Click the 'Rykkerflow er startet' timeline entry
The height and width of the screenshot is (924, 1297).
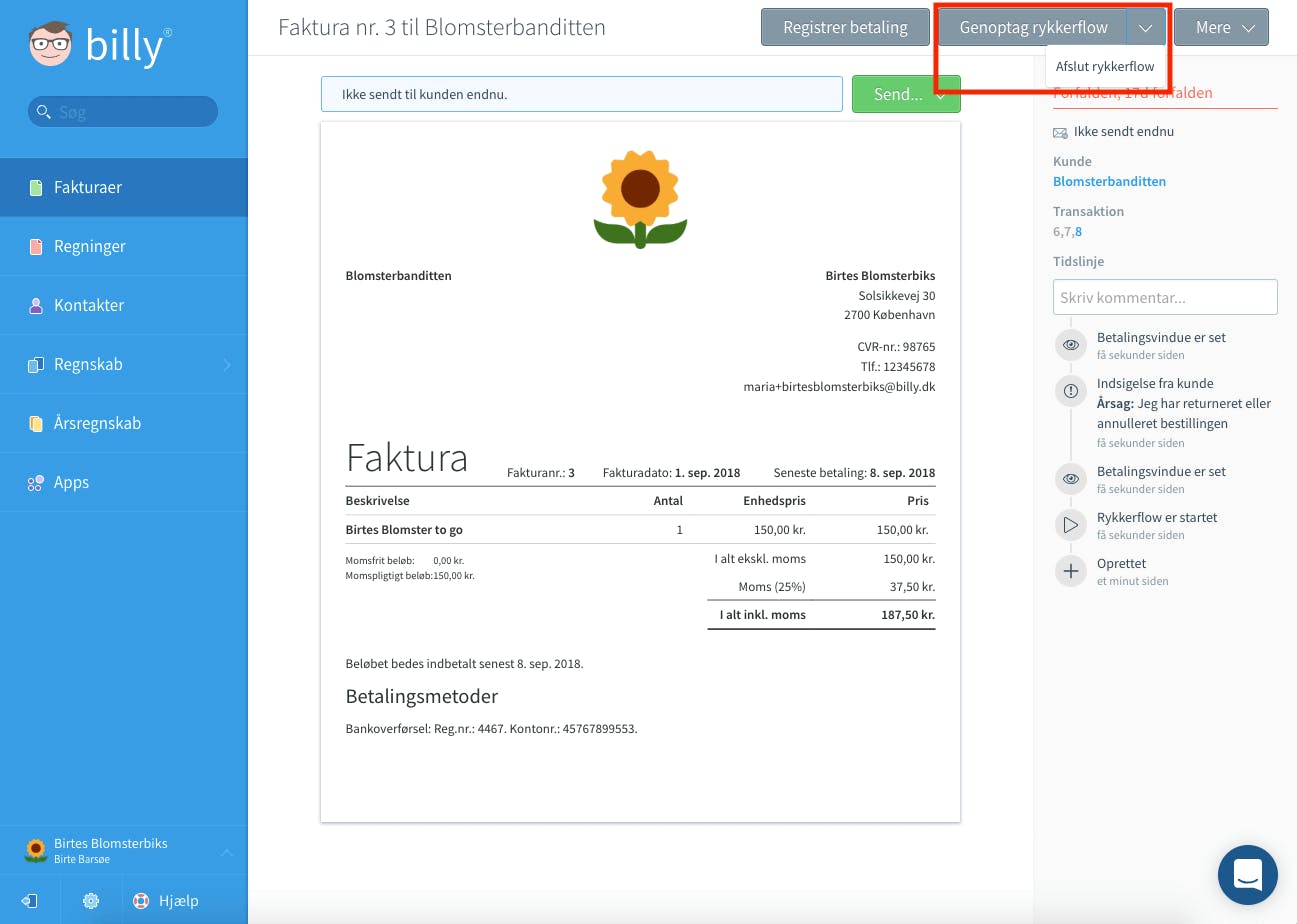tap(1157, 517)
